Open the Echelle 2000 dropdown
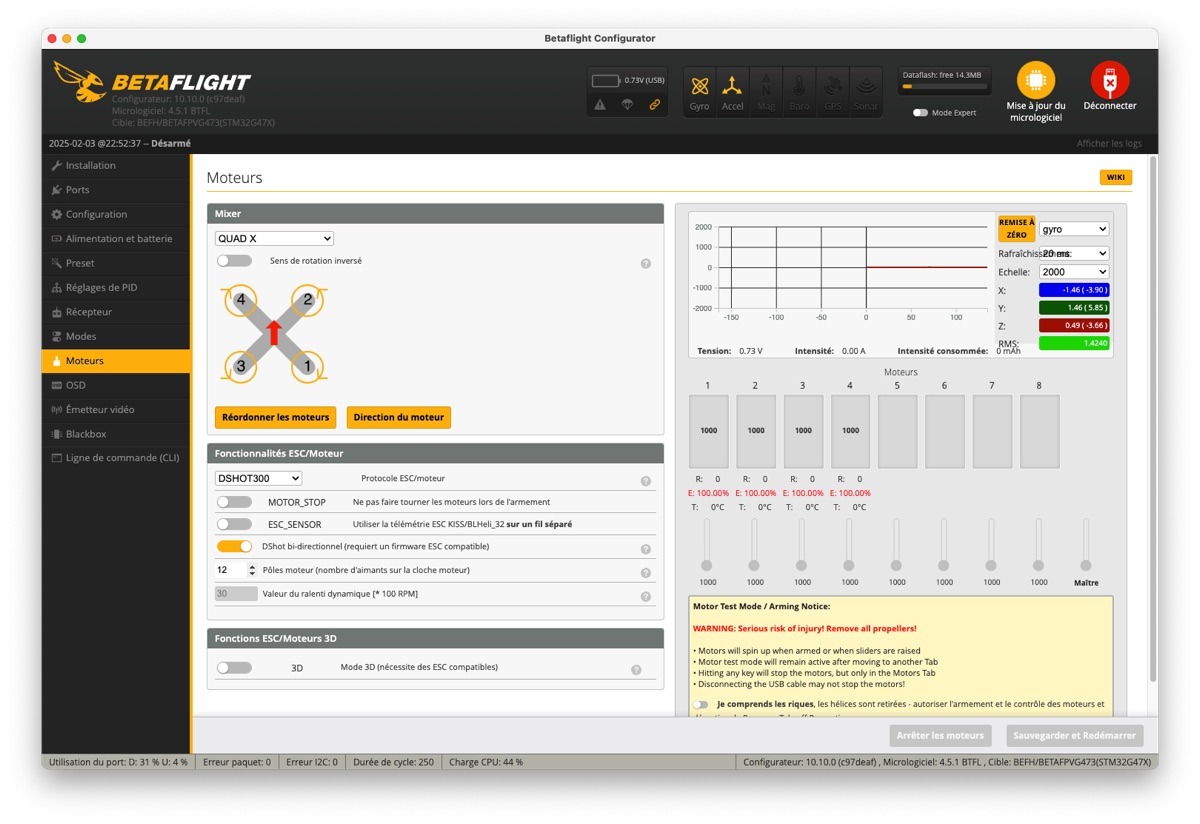The width and height of the screenshot is (1200, 824). pyautogui.click(x=1074, y=272)
